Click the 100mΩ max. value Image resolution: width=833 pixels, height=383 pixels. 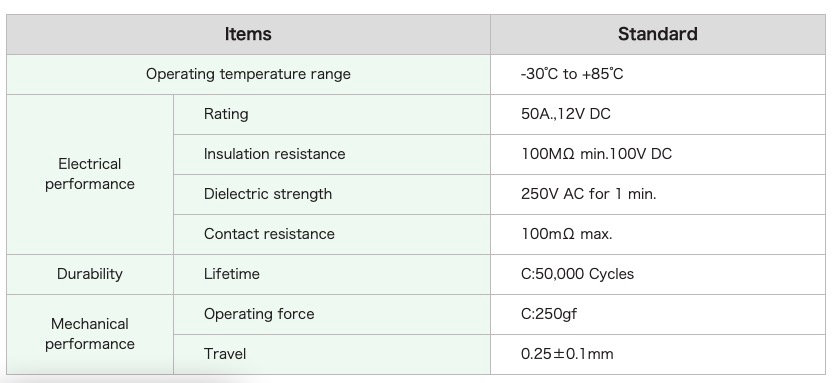click(566, 234)
